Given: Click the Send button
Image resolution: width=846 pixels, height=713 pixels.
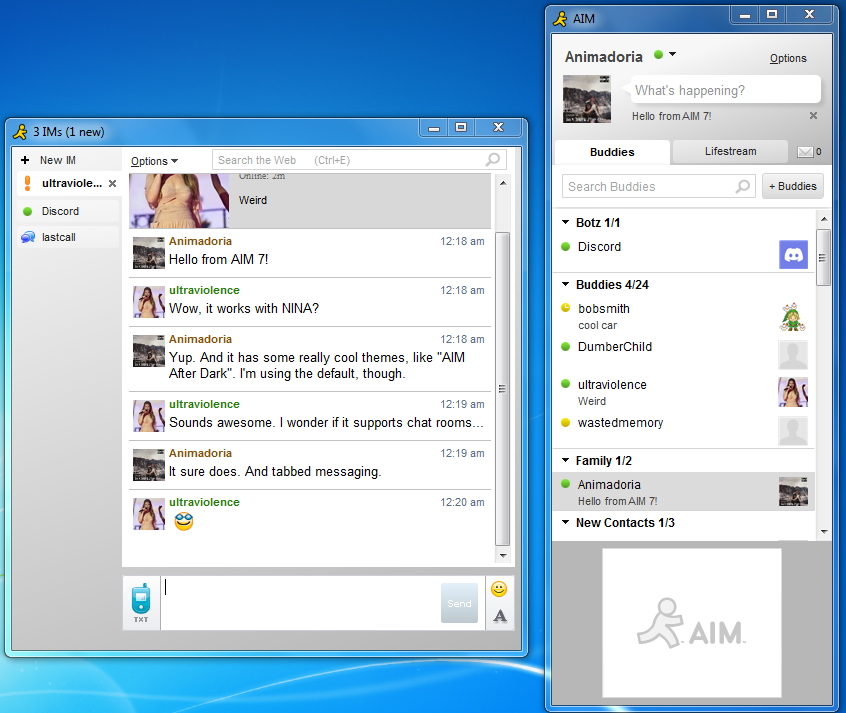Looking at the screenshot, I should [x=459, y=603].
